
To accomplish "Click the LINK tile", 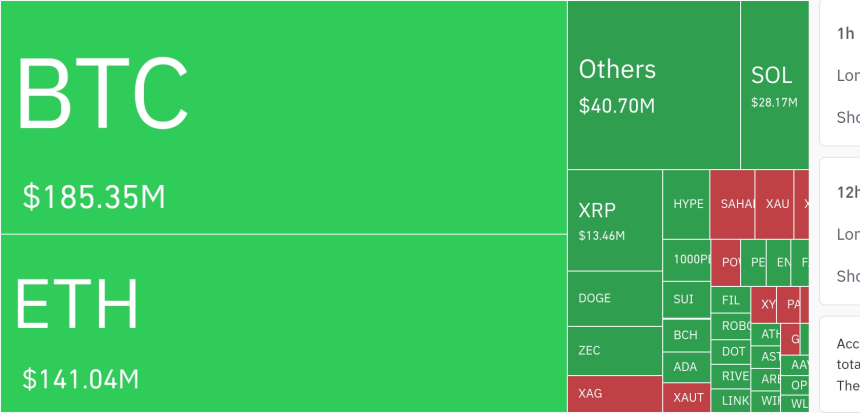I will (x=733, y=401).
